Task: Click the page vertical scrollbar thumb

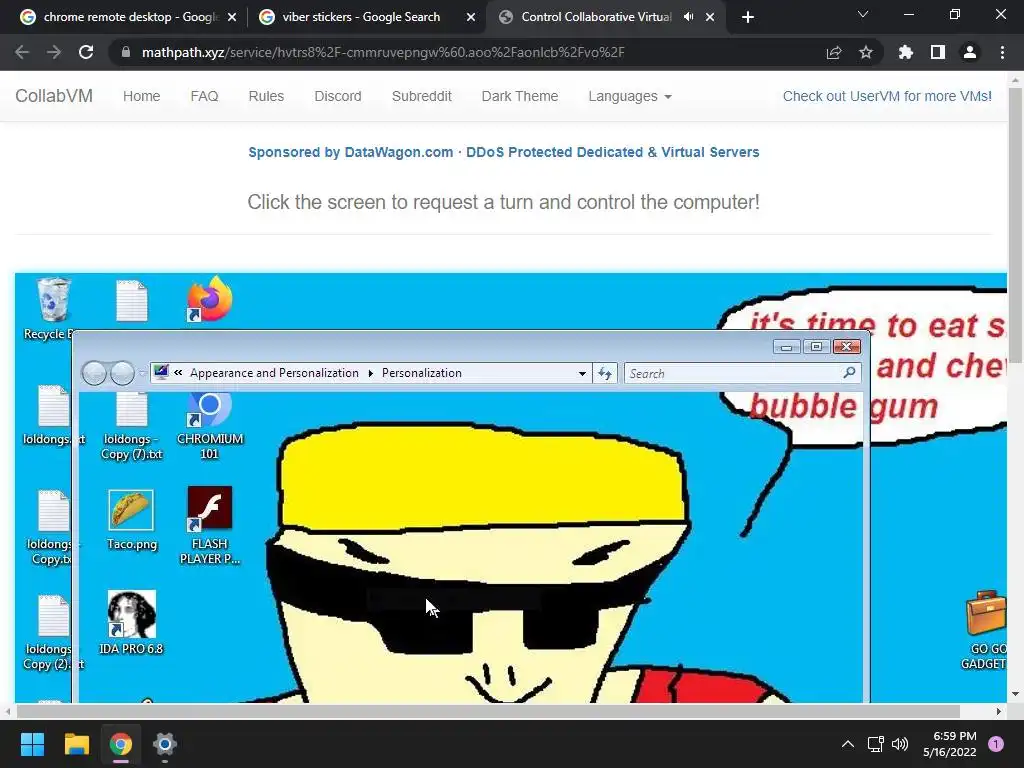Action: point(1015,225)
